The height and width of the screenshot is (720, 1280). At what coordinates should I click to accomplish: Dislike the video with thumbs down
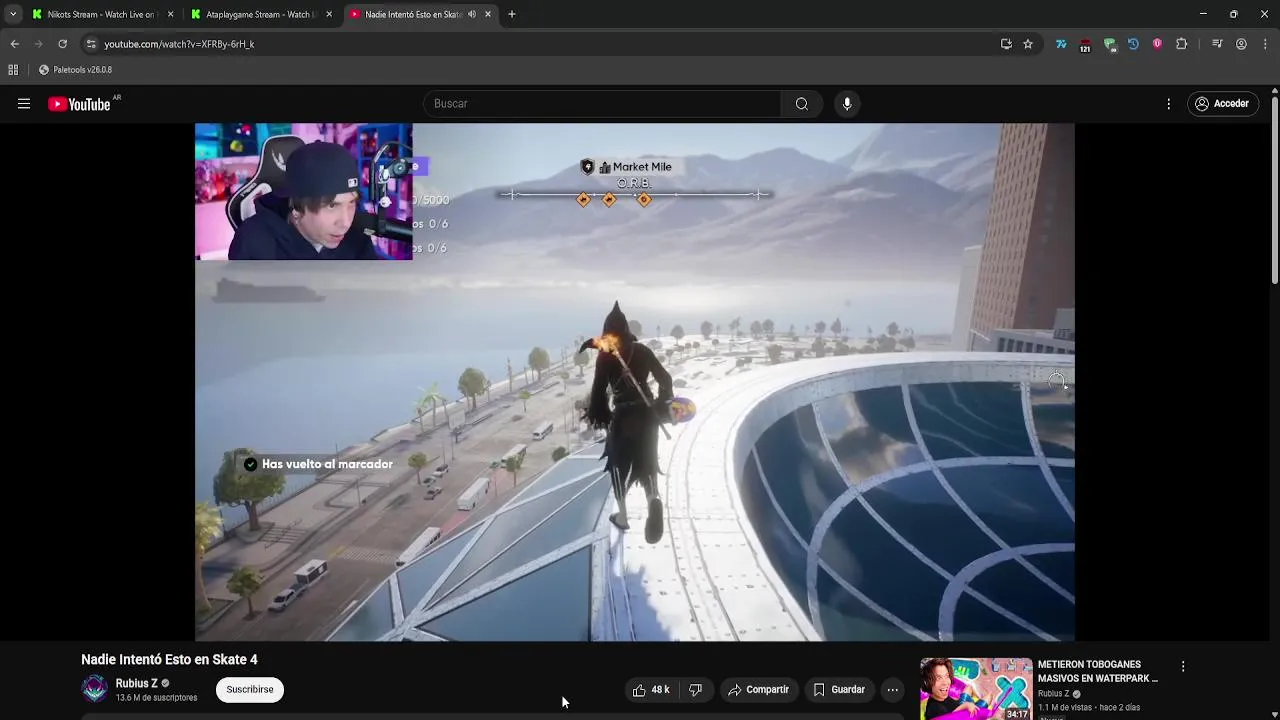pyautogui.click(x=696, y=690)
